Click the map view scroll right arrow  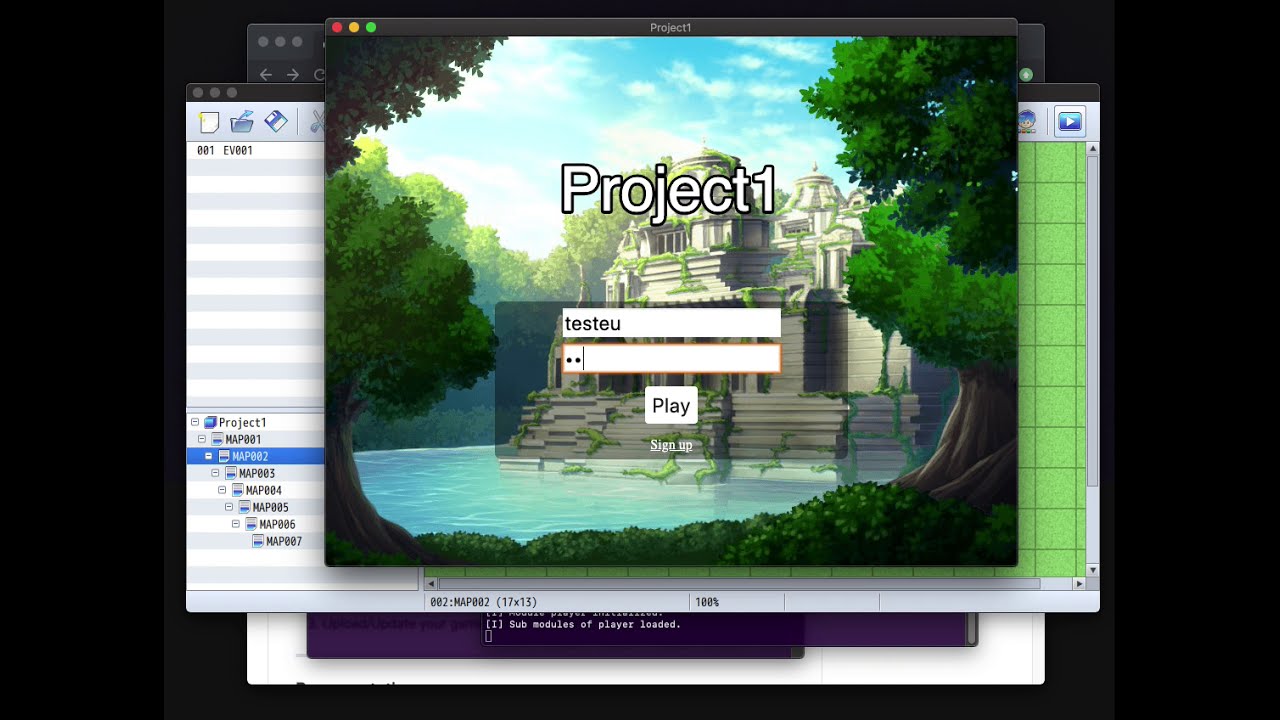point(1079,583)
